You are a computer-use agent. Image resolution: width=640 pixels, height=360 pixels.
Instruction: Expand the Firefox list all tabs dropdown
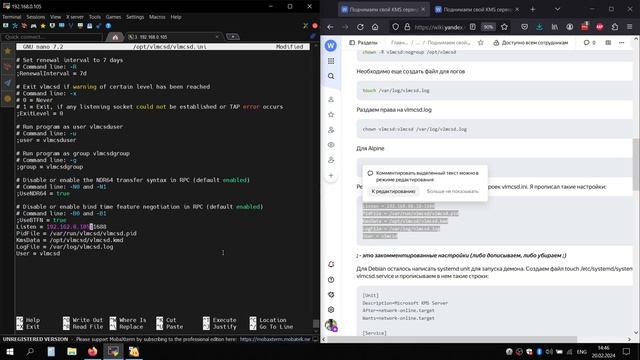coord(557,9)
